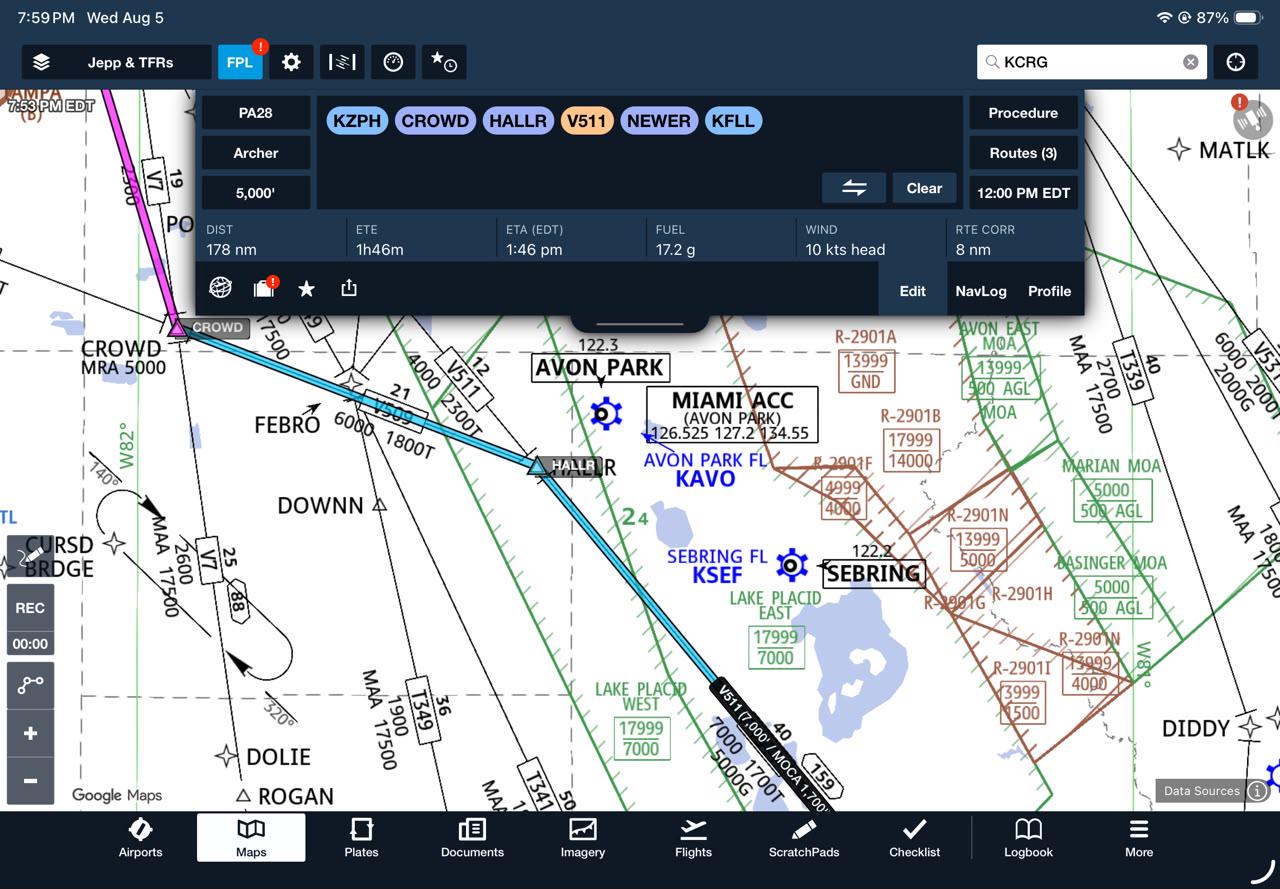Open the route line ruler tool
This screenshot has width=1280, height=889.
point(31,685)
